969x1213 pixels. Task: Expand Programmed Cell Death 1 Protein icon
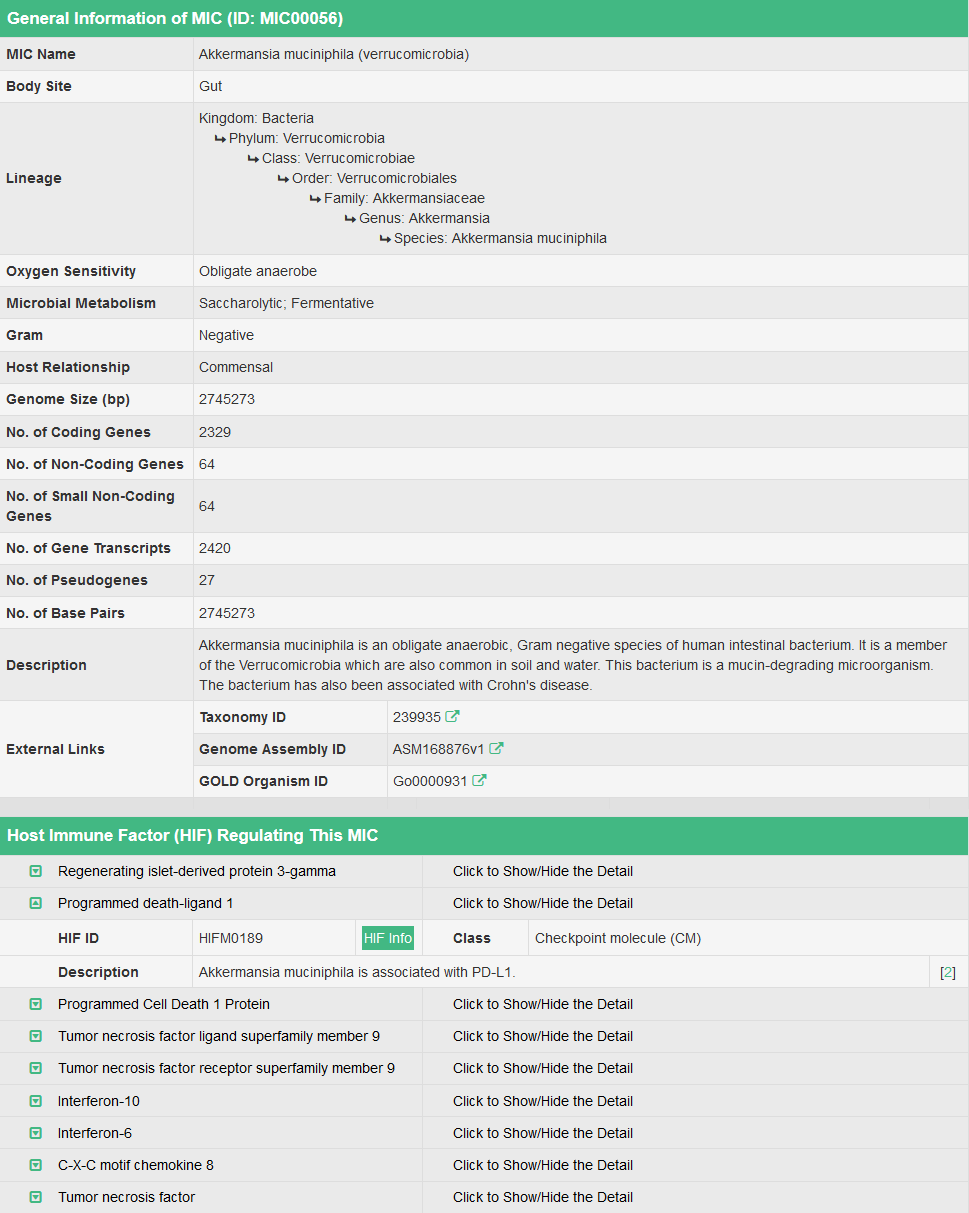click(x=36, y=1004)
